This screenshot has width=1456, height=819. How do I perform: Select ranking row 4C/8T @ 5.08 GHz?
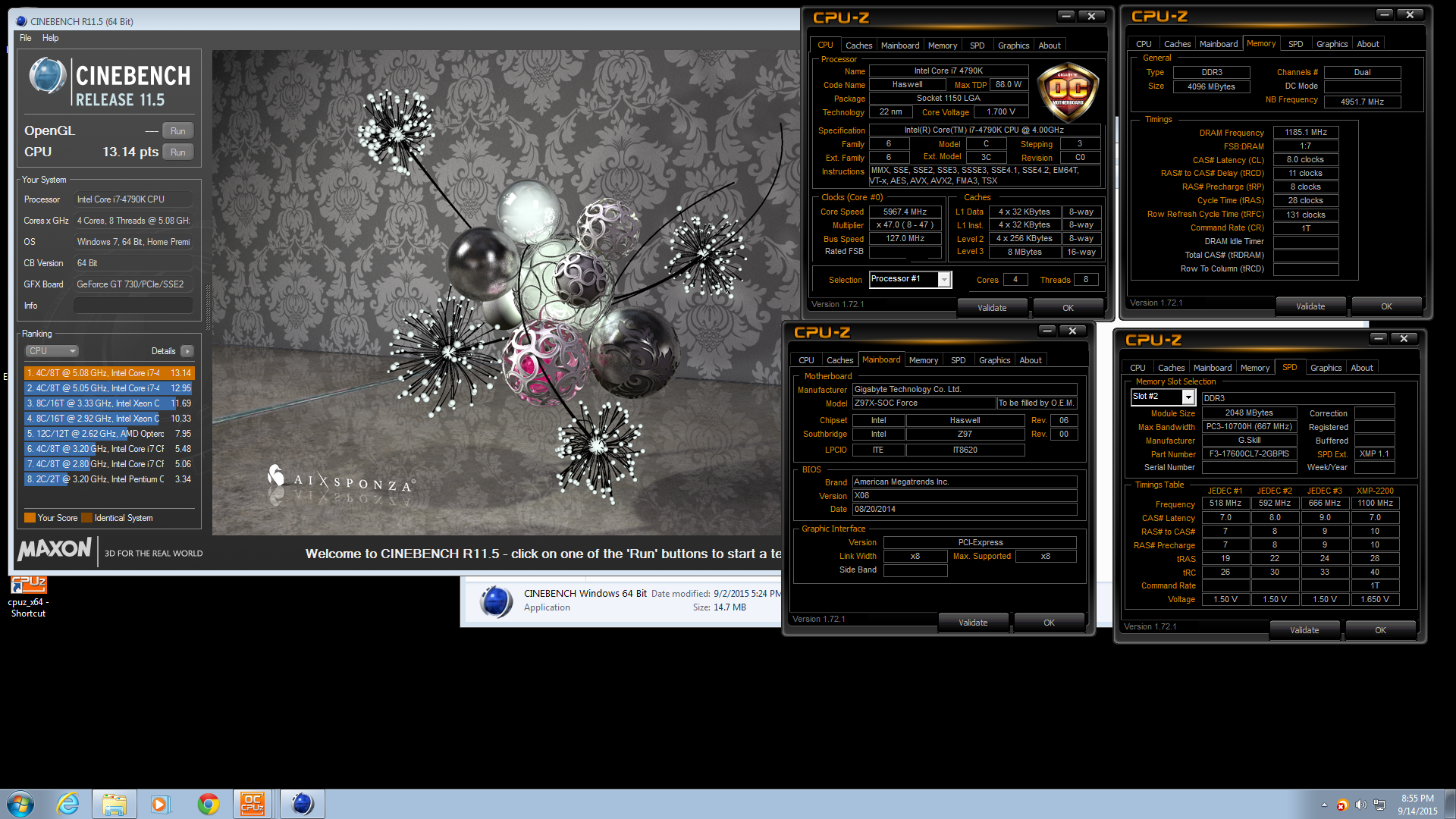click(x=109, y=373)
